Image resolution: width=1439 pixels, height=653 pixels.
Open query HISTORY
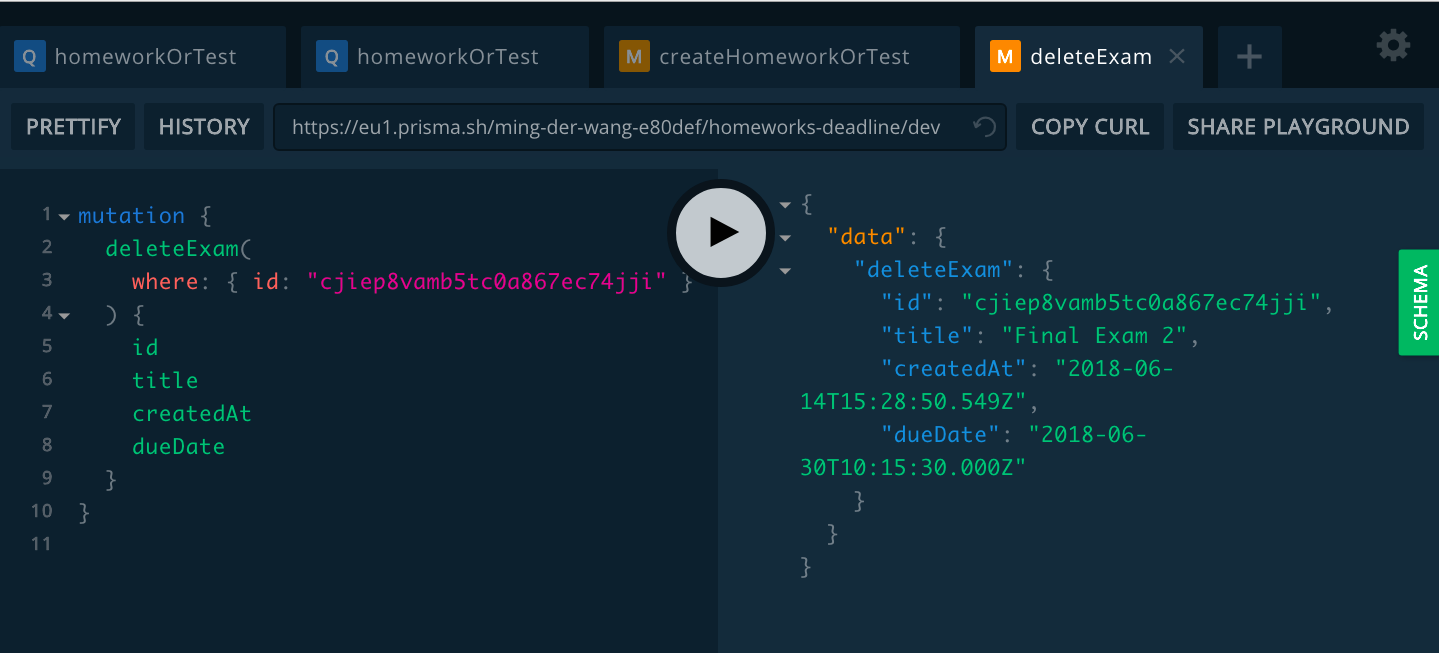204,127
